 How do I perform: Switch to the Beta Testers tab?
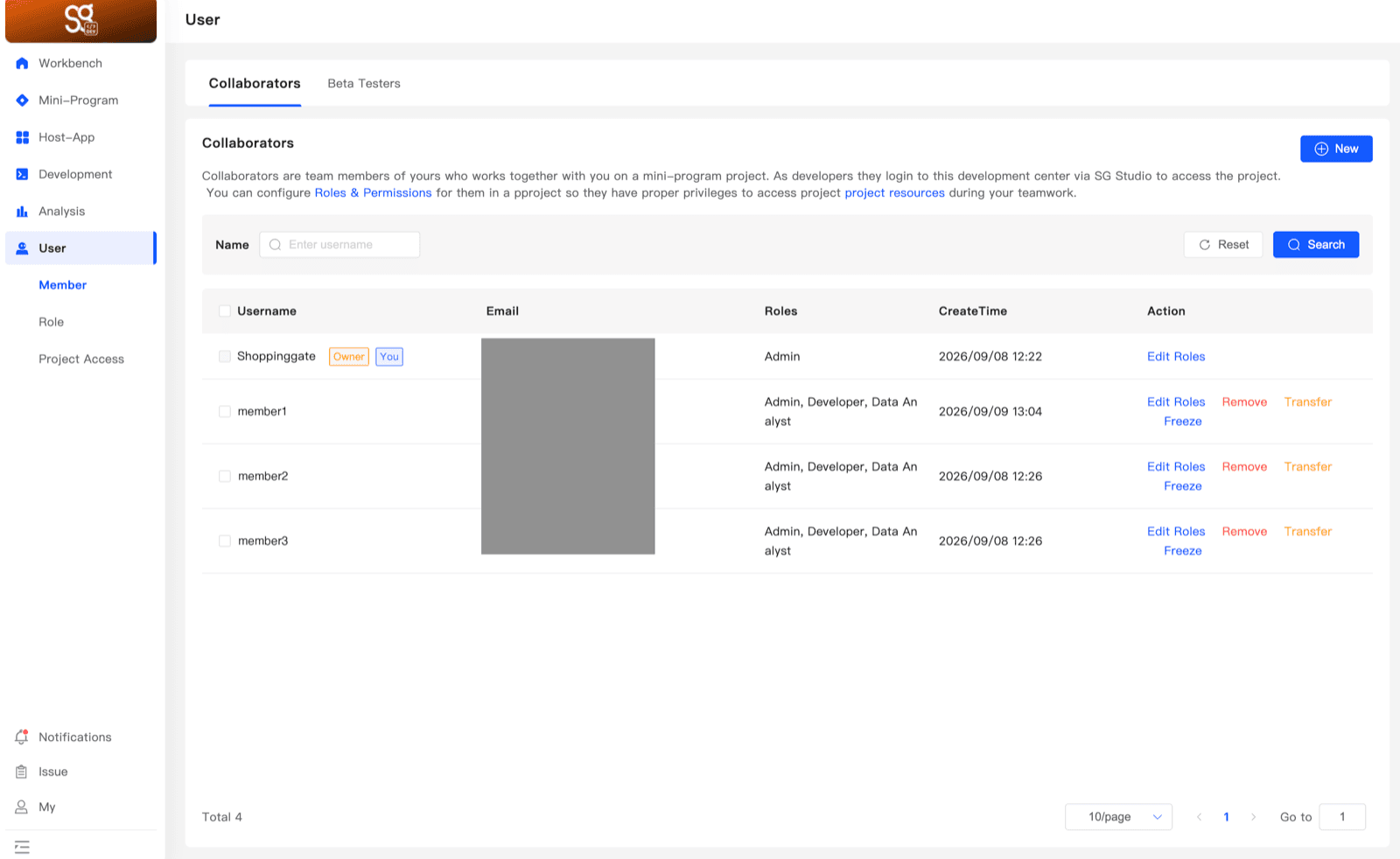pos(364,83)
